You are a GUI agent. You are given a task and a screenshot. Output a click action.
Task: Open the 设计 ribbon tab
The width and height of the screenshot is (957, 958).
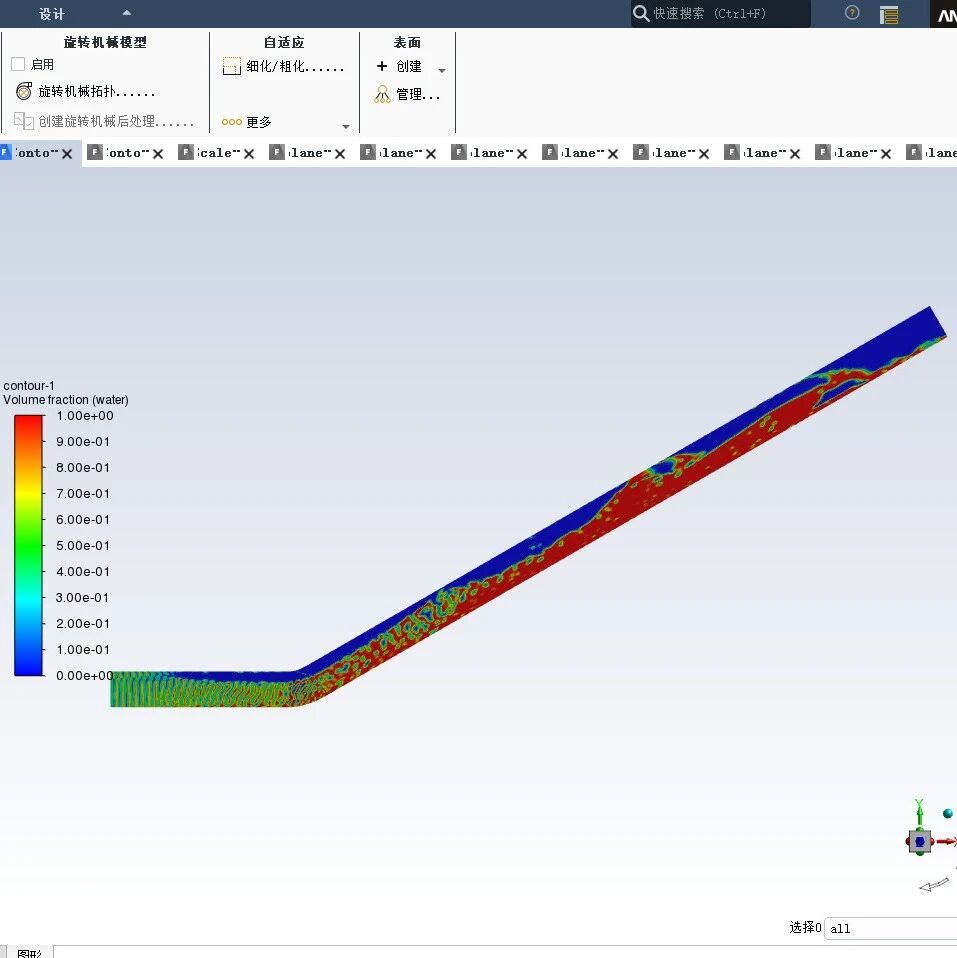pyautogui.click(x=52, y=14)
